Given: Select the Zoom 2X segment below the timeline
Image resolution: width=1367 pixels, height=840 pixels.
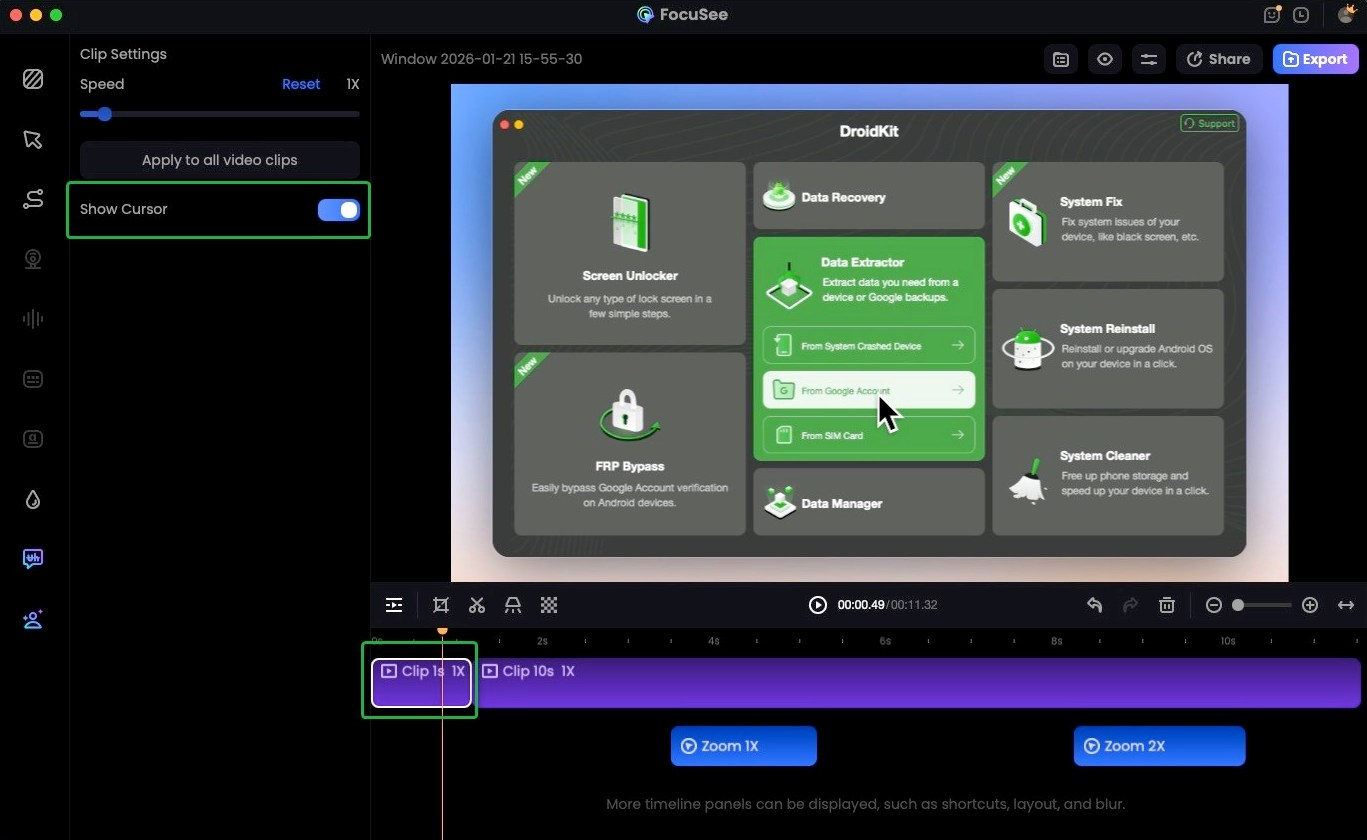Looking at the screenshot, I should pyautogui.click(x=1159, y=746).
